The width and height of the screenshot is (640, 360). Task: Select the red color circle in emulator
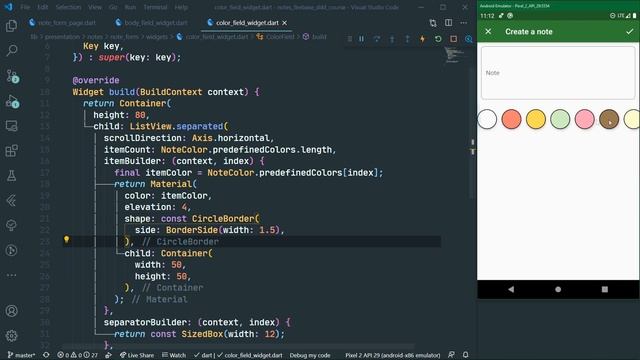pyautogui.click(x=511, y=119)
